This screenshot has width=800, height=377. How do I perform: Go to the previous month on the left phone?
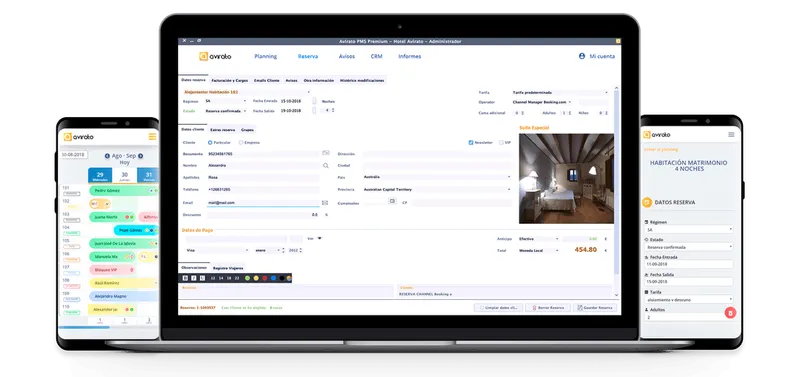coord(107,156)
